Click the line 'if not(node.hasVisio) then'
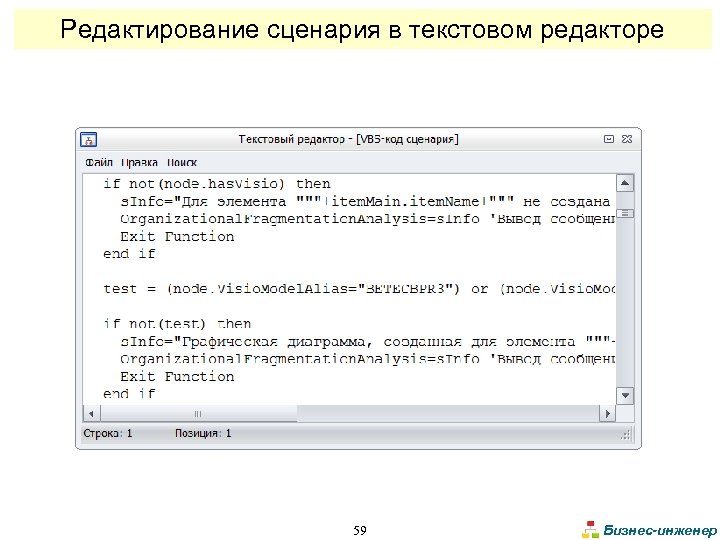 click(x=217, y=184)
